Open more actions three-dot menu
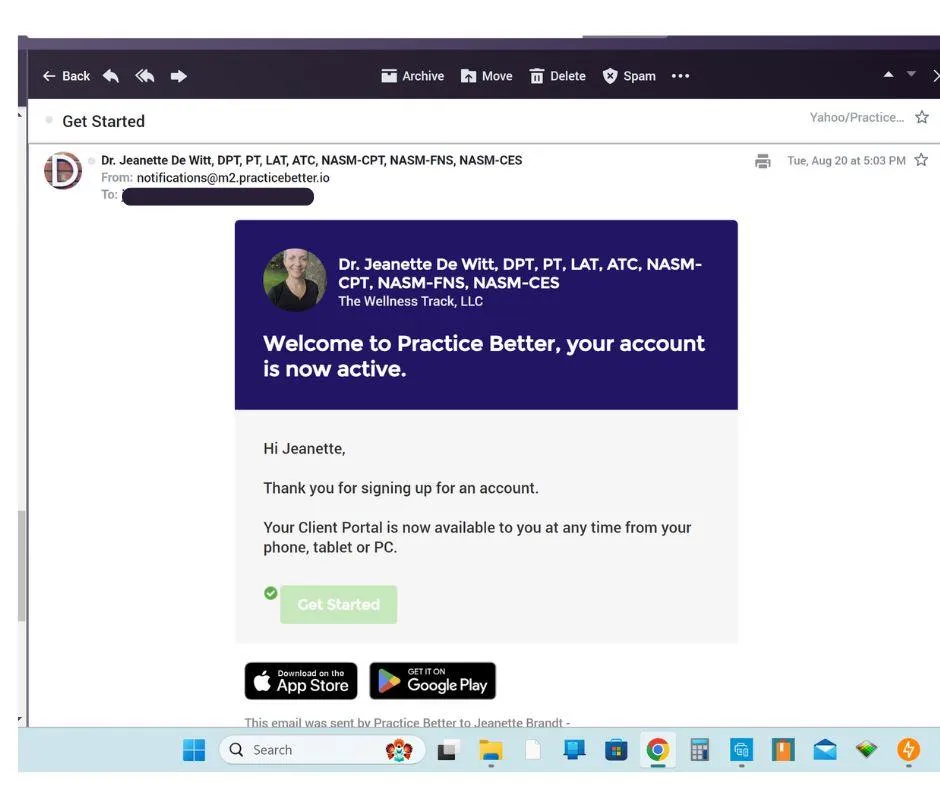Viewport: 940px width, 788px height. [x=680, y=76]
